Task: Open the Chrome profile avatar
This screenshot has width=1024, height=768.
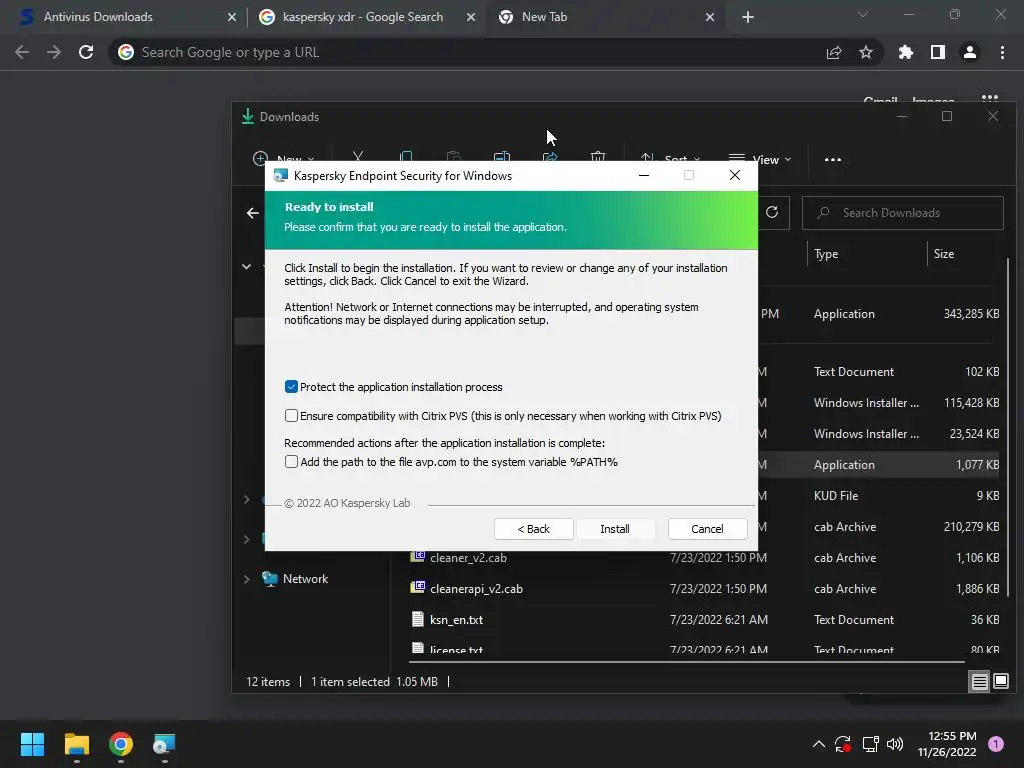Action: point(970,52)
